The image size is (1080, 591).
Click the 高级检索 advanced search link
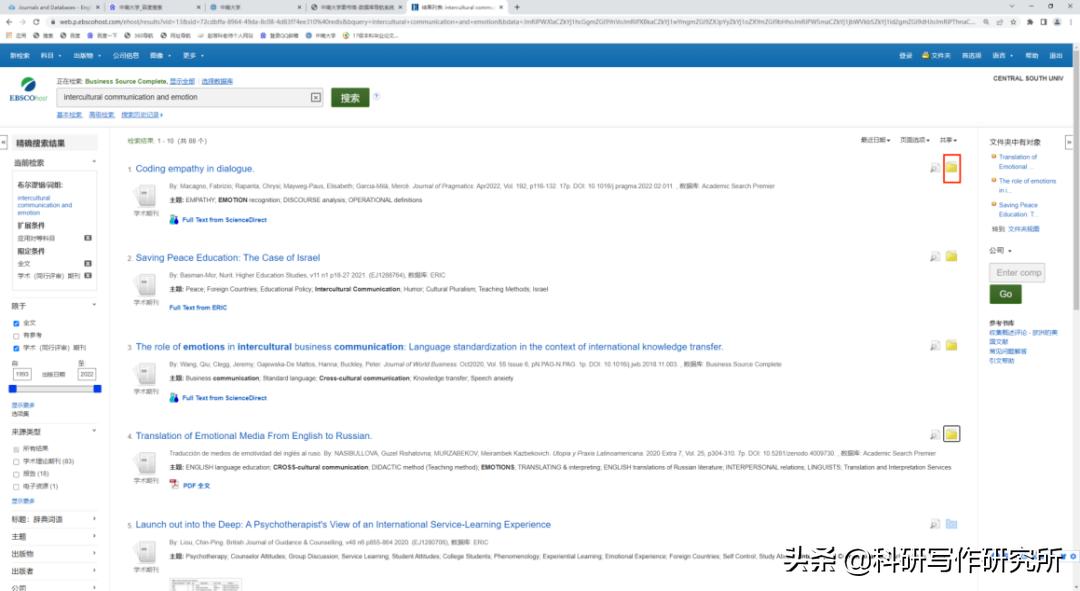(101, 115)
